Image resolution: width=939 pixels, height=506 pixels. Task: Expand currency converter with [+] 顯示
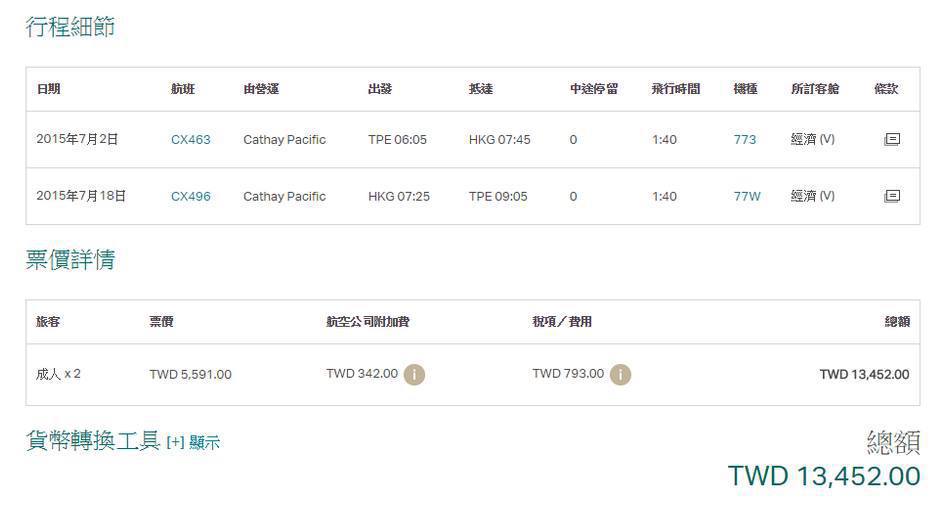pos(193,443)
